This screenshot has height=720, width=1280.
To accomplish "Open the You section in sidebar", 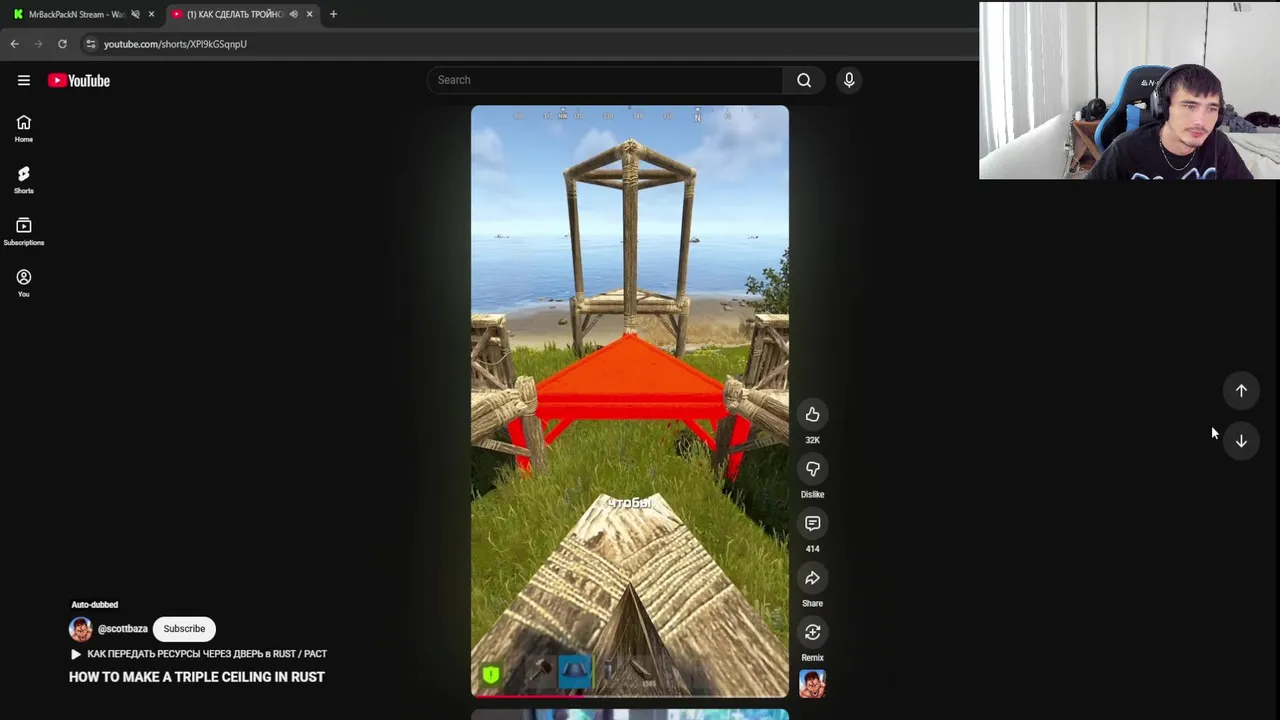I will (23, 283).
